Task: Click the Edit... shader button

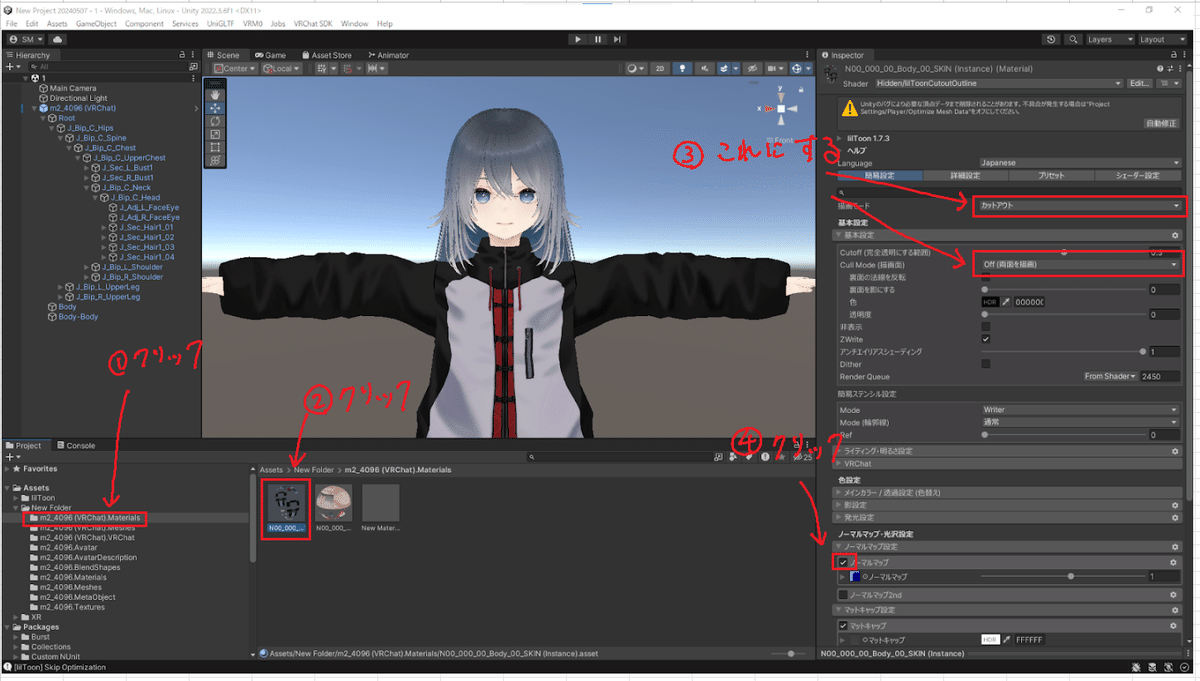Action: [x=1139, y=83]
